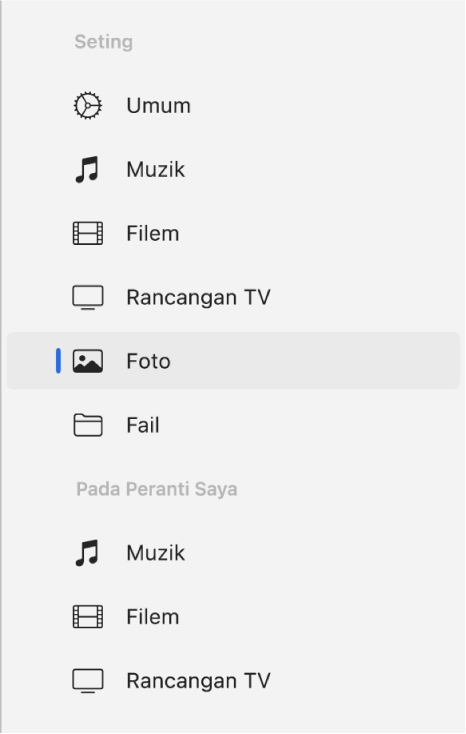The height and width of the screenshot is (734, 466).
Task: Click the TV screen icon under Seting
Action: pos(88,298)
